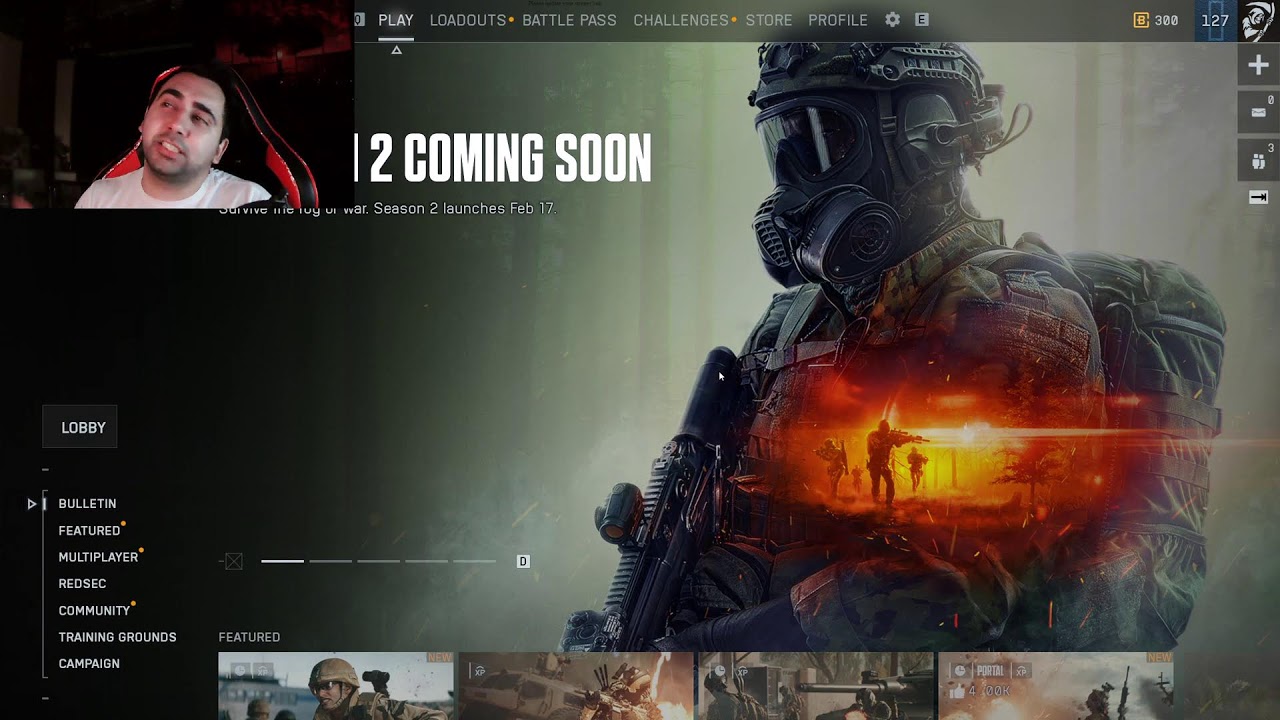Click the '2 COMING SOON' headline
The height and width of the screenshot is (720, 1280).
510,158
